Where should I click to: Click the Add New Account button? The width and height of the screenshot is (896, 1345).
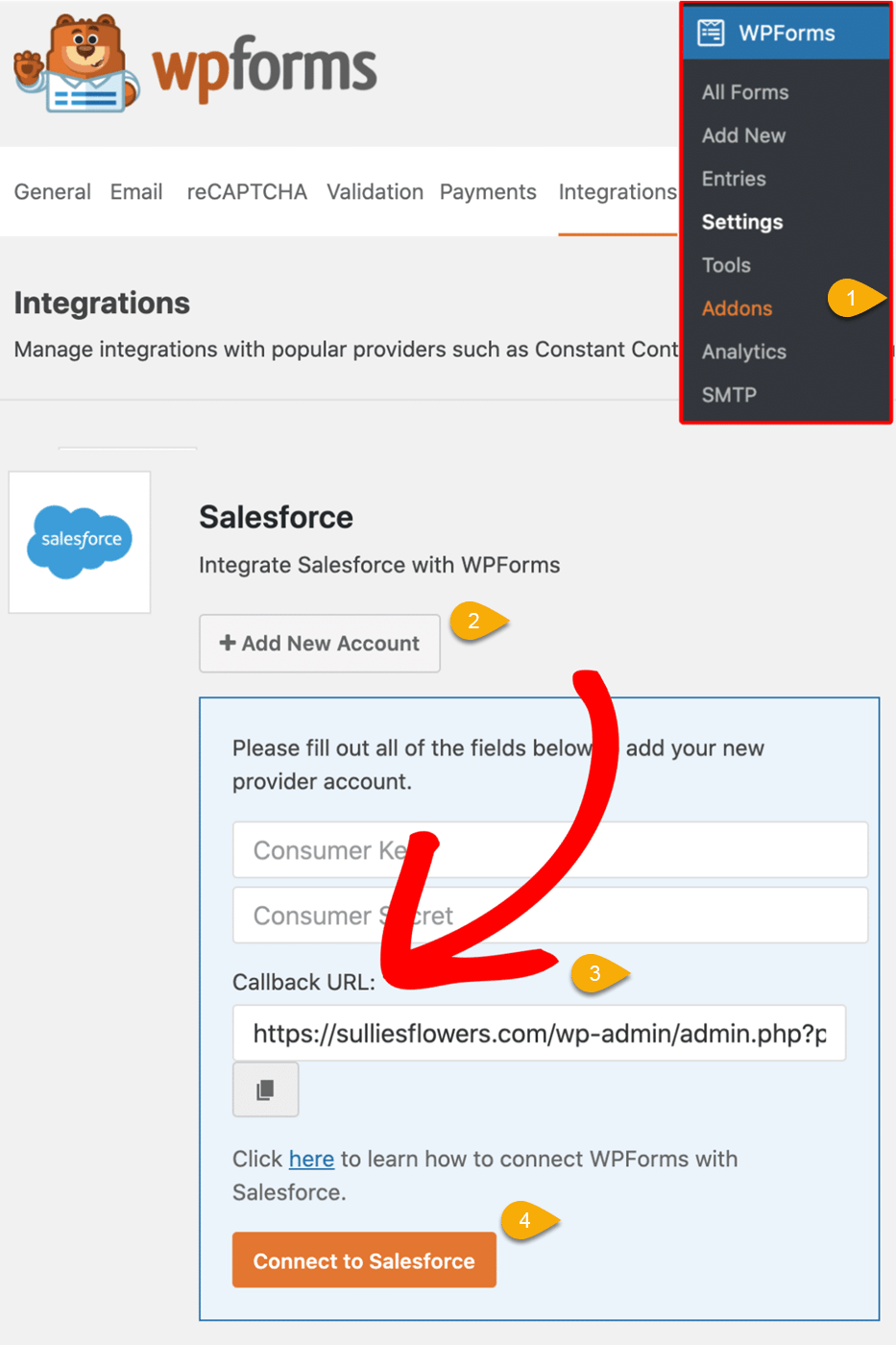coord(320,644)
